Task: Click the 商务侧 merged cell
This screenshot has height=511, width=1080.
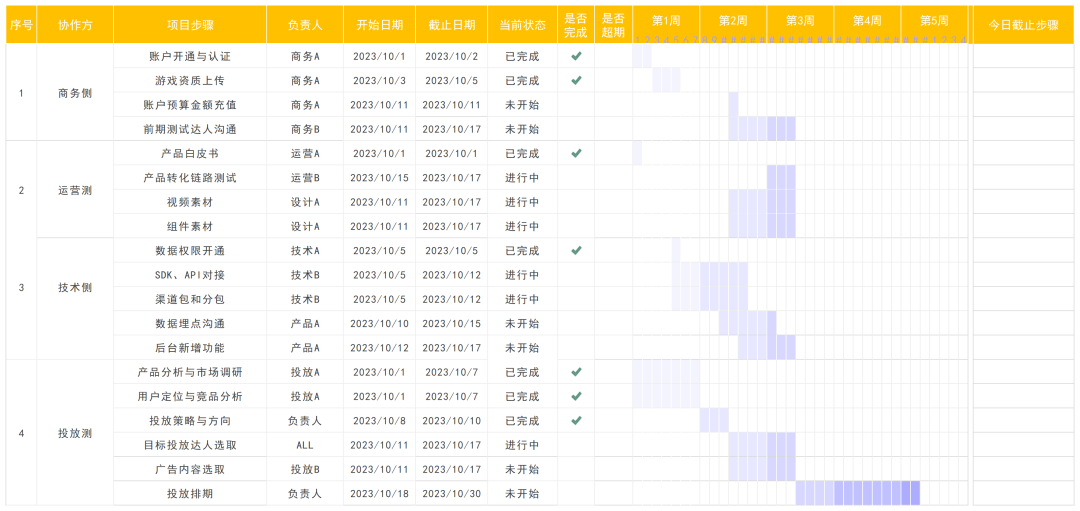Action: tap(75, 93)
